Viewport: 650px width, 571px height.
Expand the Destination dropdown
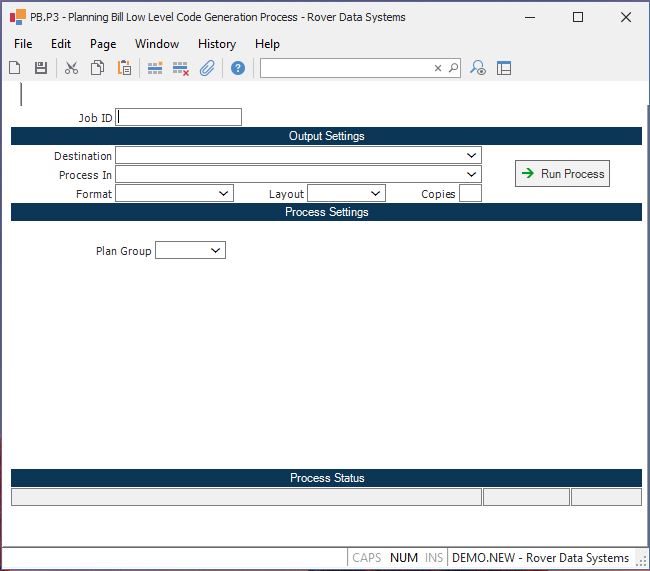click(471, 155)
